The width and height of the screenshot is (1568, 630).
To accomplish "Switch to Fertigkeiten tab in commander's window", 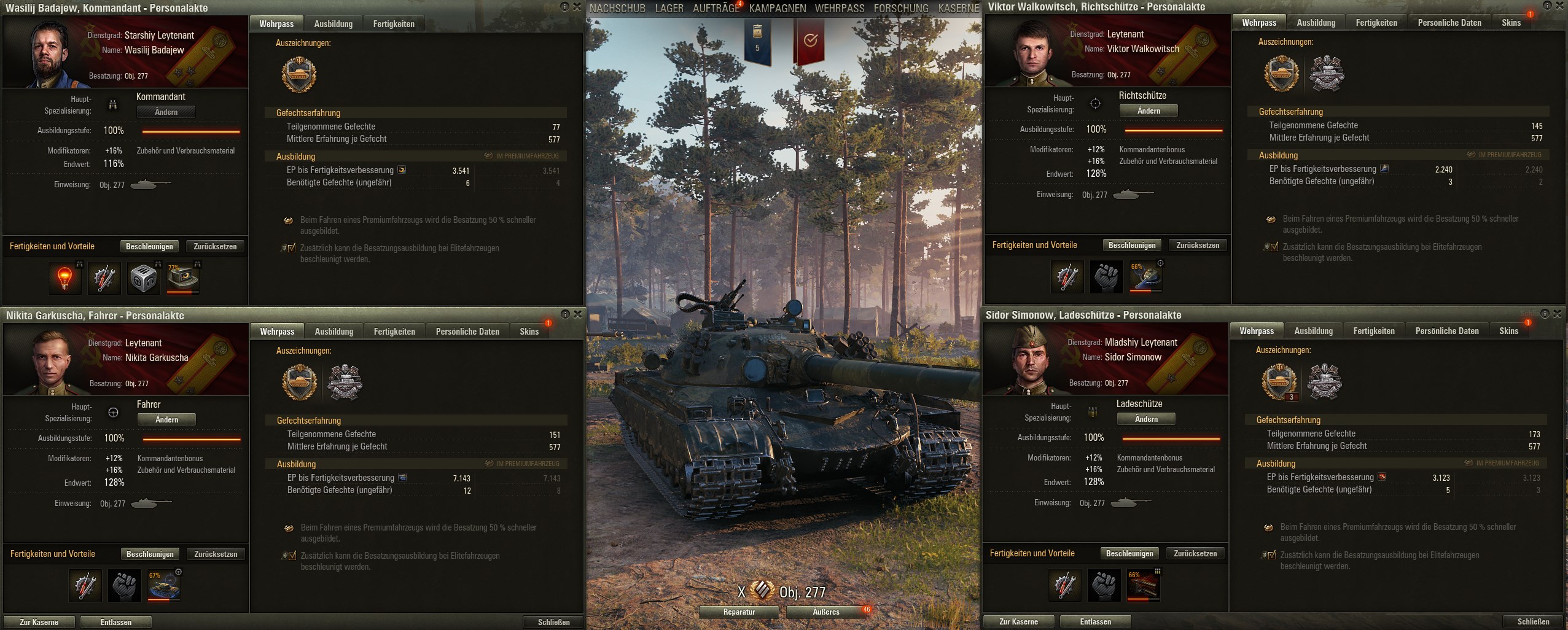I will (394, 24).
